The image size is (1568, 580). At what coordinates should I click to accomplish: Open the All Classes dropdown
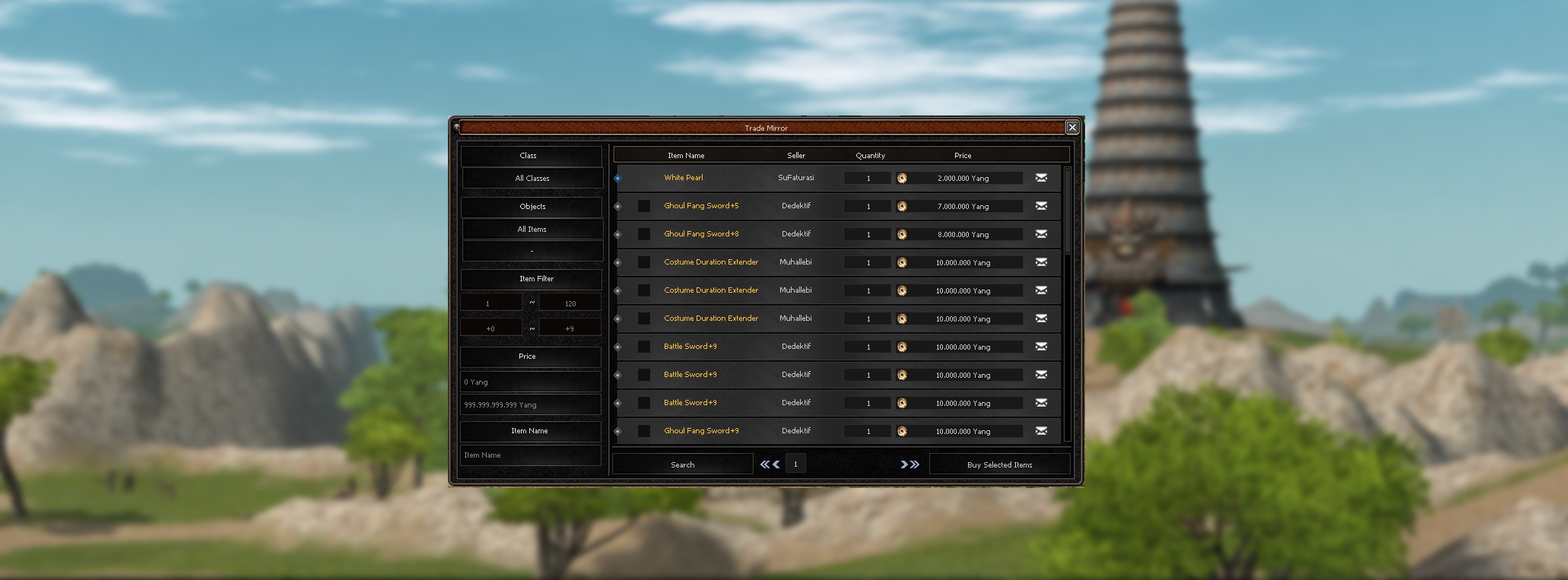532,178
